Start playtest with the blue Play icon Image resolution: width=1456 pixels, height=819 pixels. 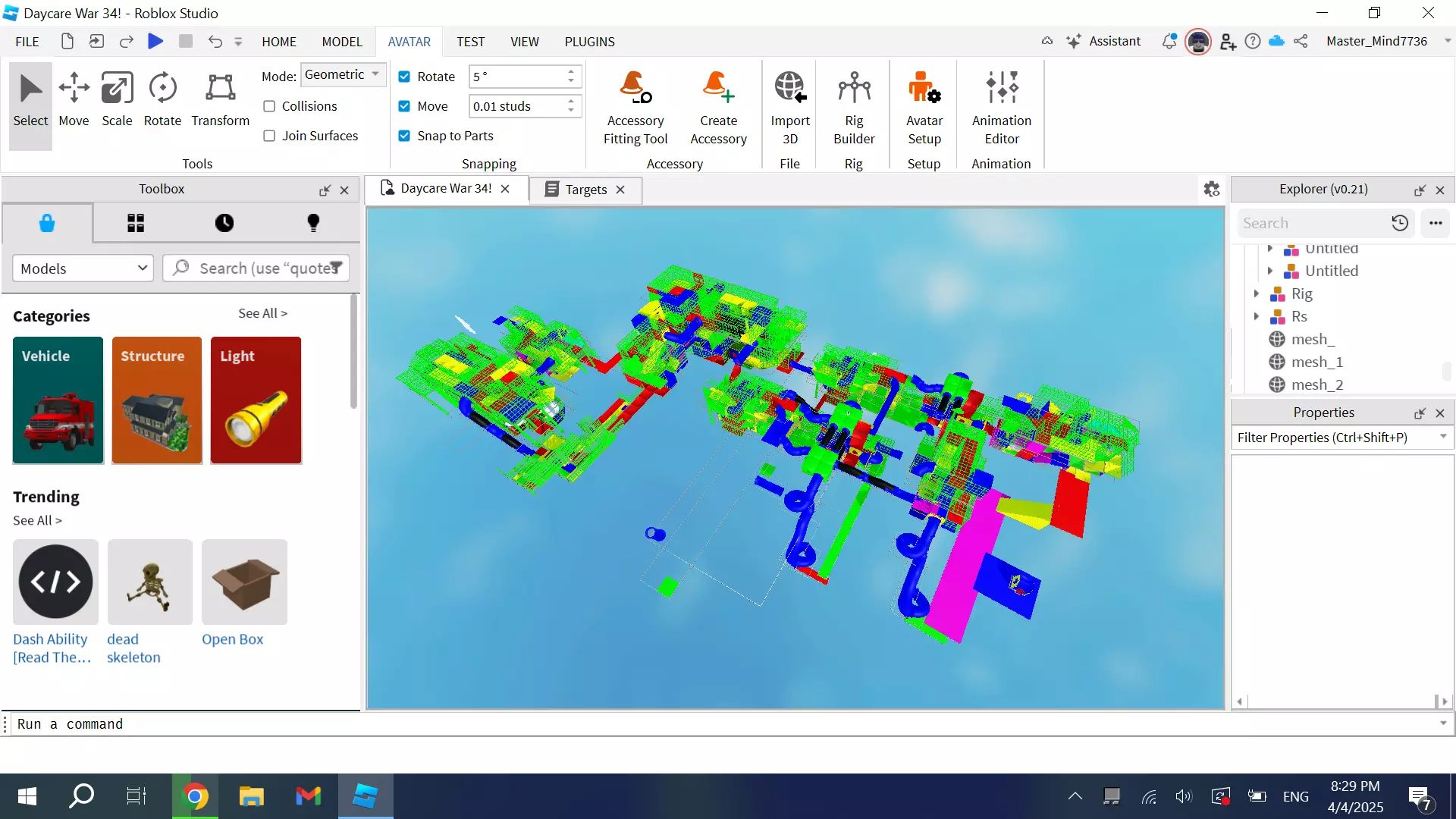[x=155, y=41]
